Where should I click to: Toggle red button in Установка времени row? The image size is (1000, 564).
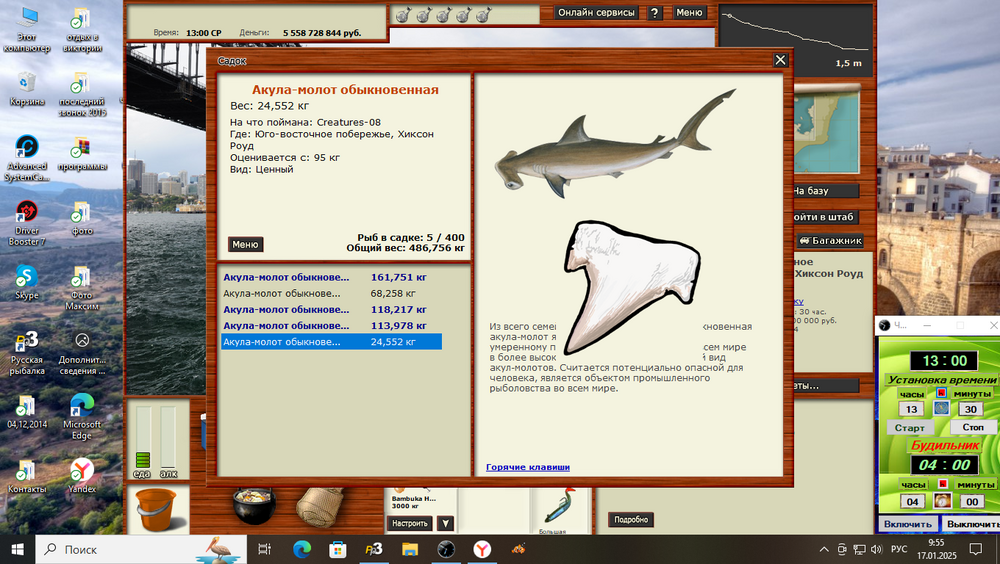940,393
